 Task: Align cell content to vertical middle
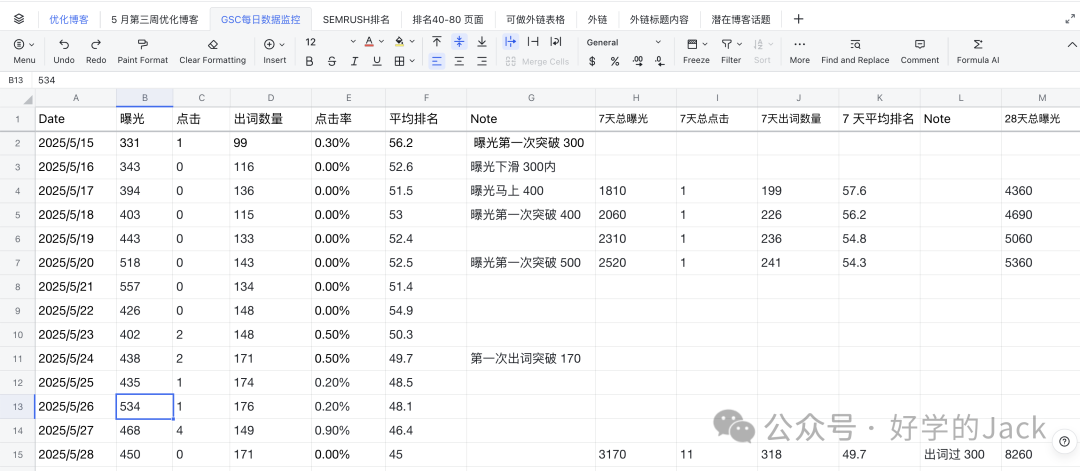[x=459, y=42]
